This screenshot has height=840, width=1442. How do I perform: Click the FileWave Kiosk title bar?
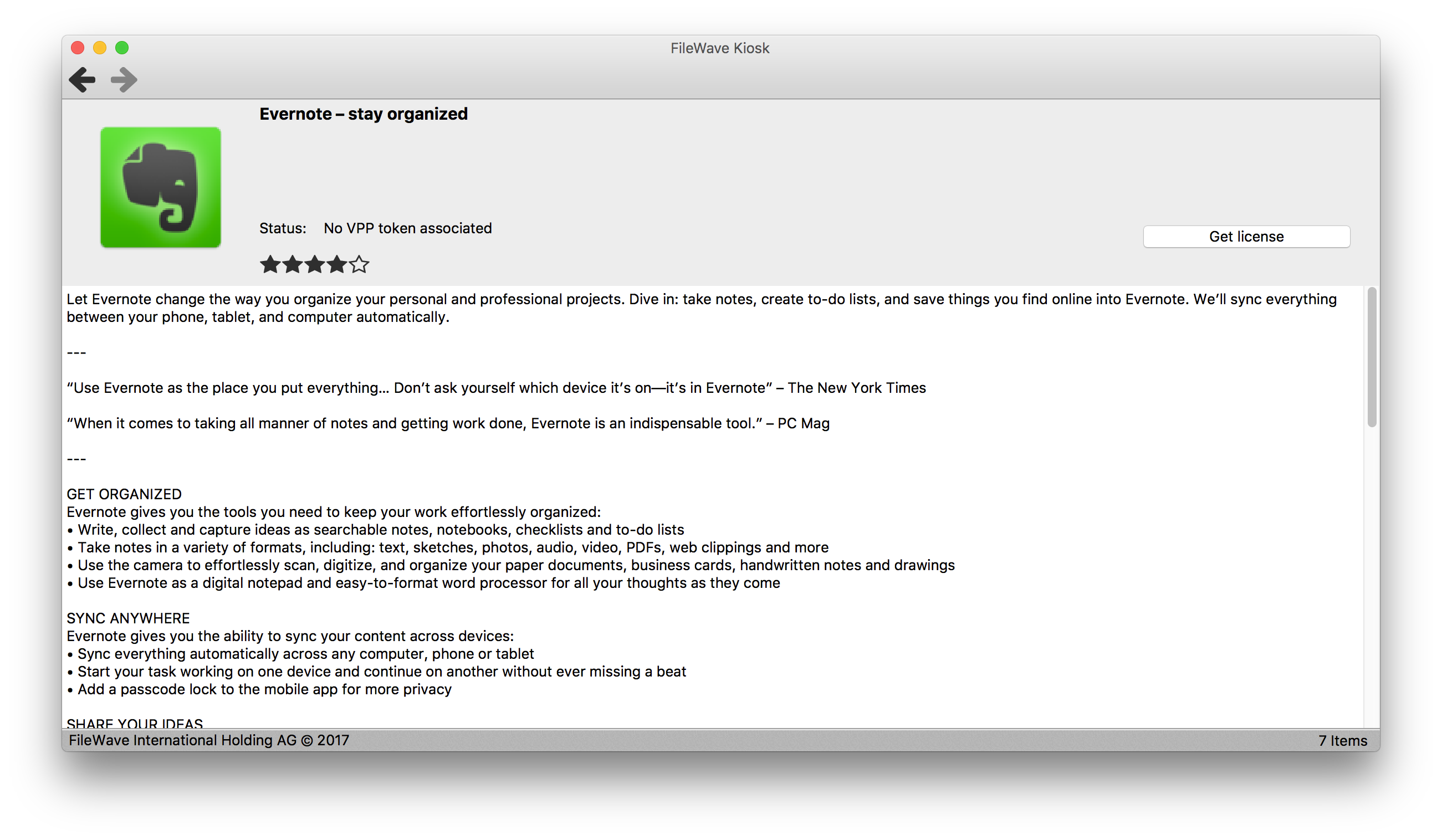[722, 47]
